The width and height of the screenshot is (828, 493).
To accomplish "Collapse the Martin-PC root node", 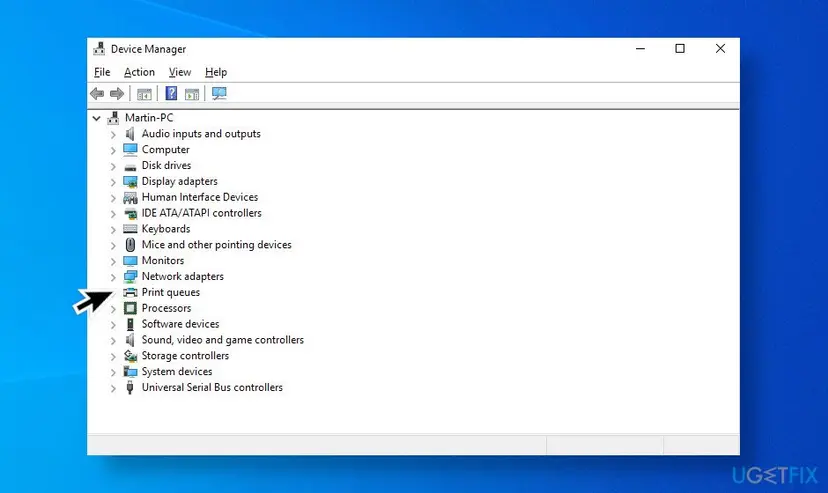I will [96, 118].
